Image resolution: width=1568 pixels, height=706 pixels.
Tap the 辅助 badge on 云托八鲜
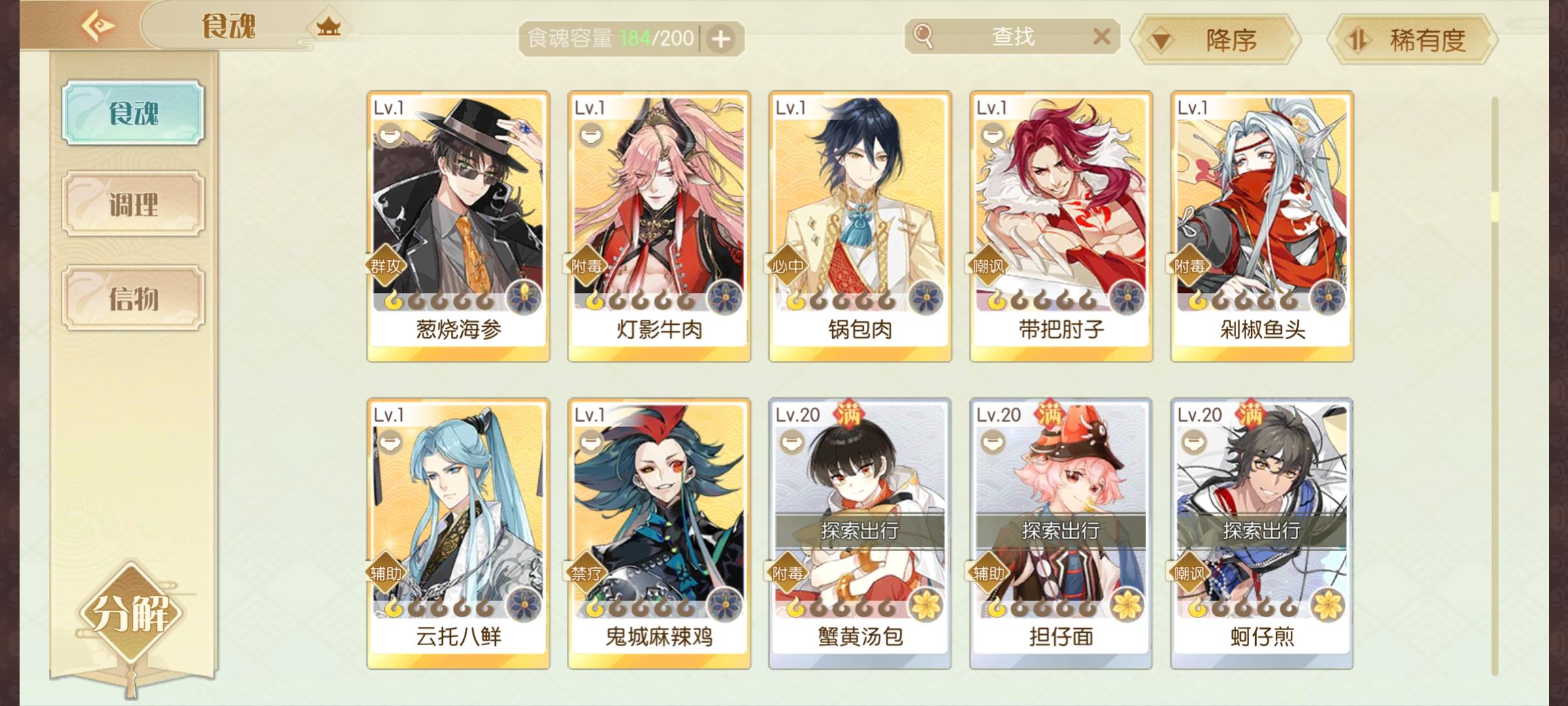click(x=385, y=573)
